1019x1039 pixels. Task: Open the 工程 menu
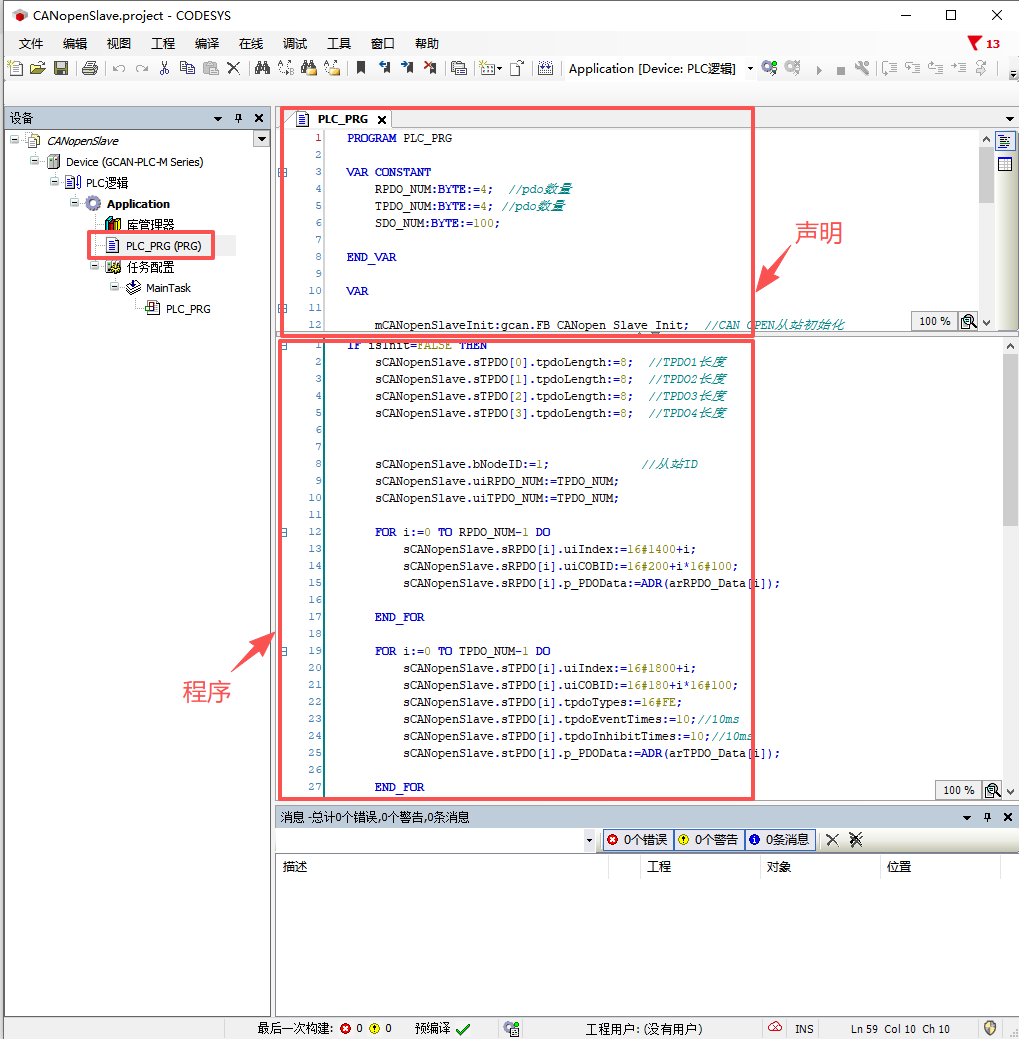163,44
